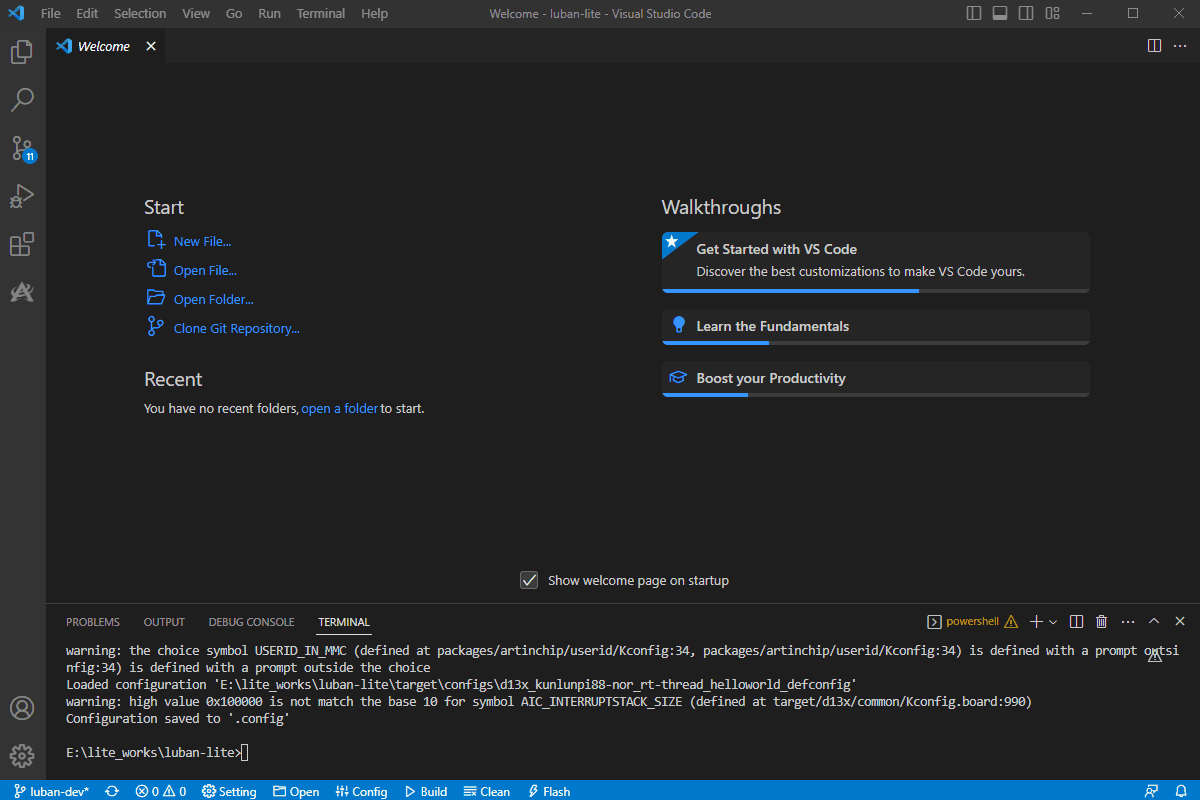
Task: Kill the terminal with the trash icon
Action: tap(1102, 621)
